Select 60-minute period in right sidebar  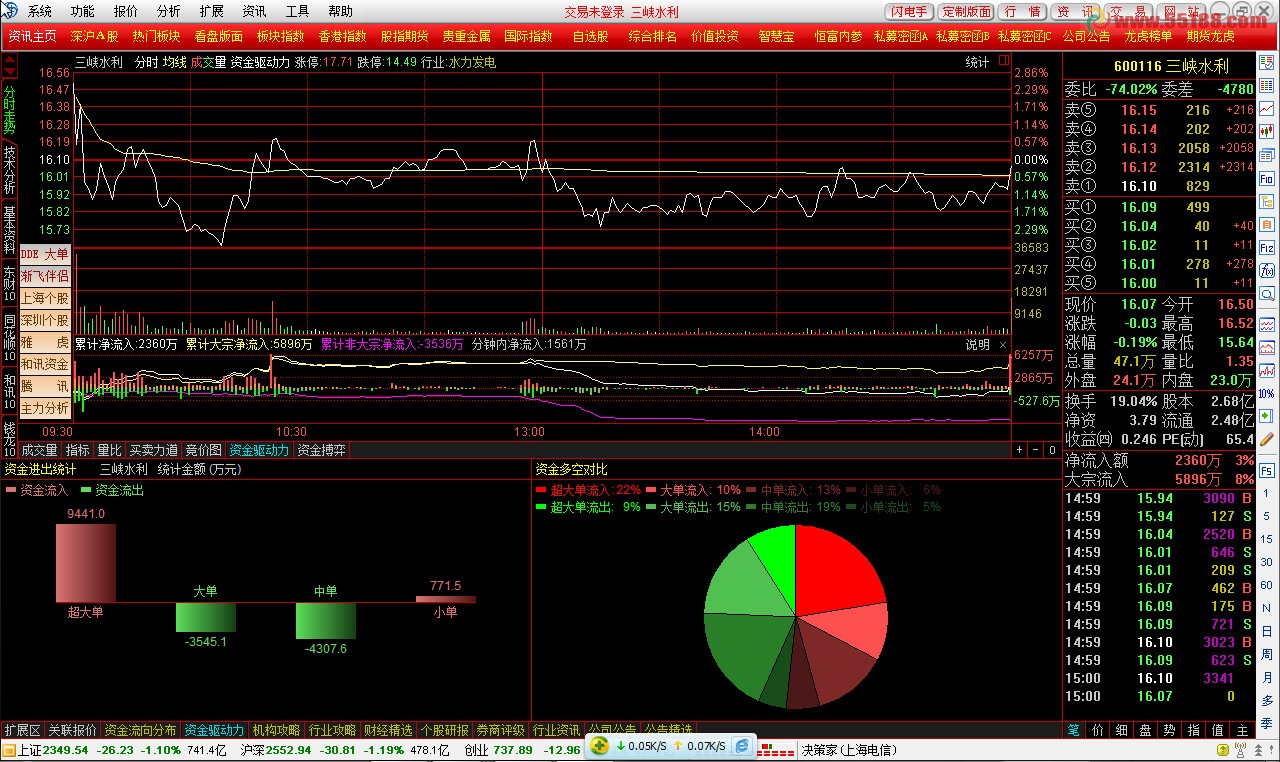pos(1267,584)
